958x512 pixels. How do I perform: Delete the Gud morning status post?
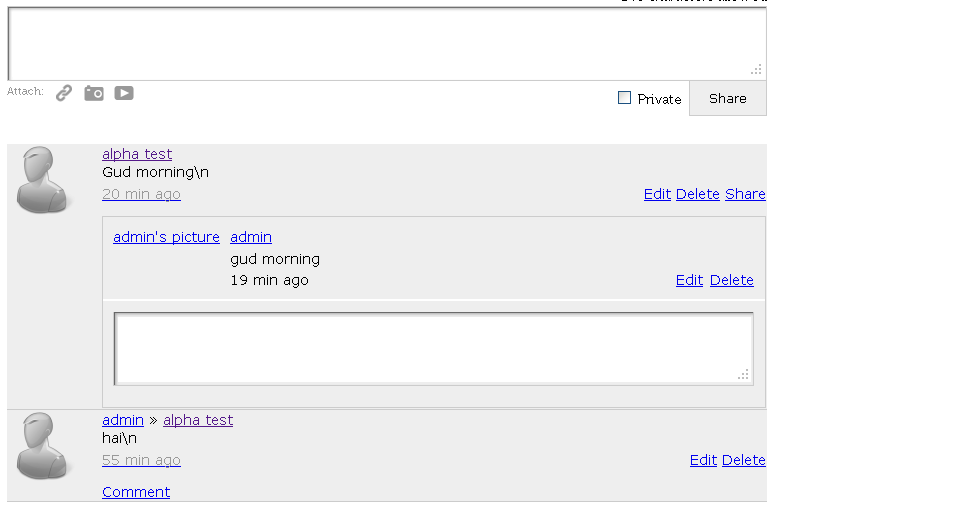698,194
